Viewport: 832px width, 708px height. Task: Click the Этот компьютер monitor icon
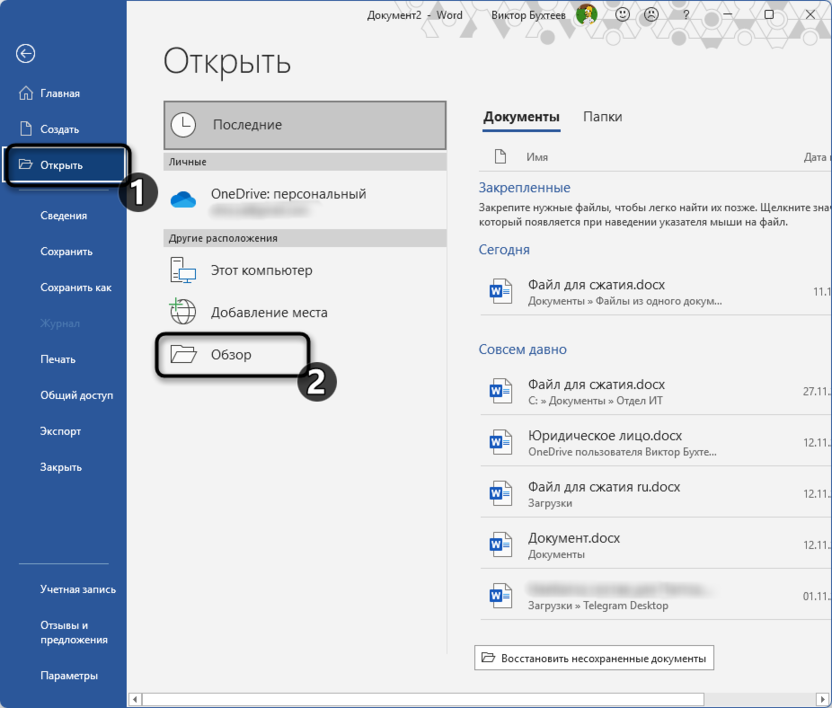(x=183, y=270)
